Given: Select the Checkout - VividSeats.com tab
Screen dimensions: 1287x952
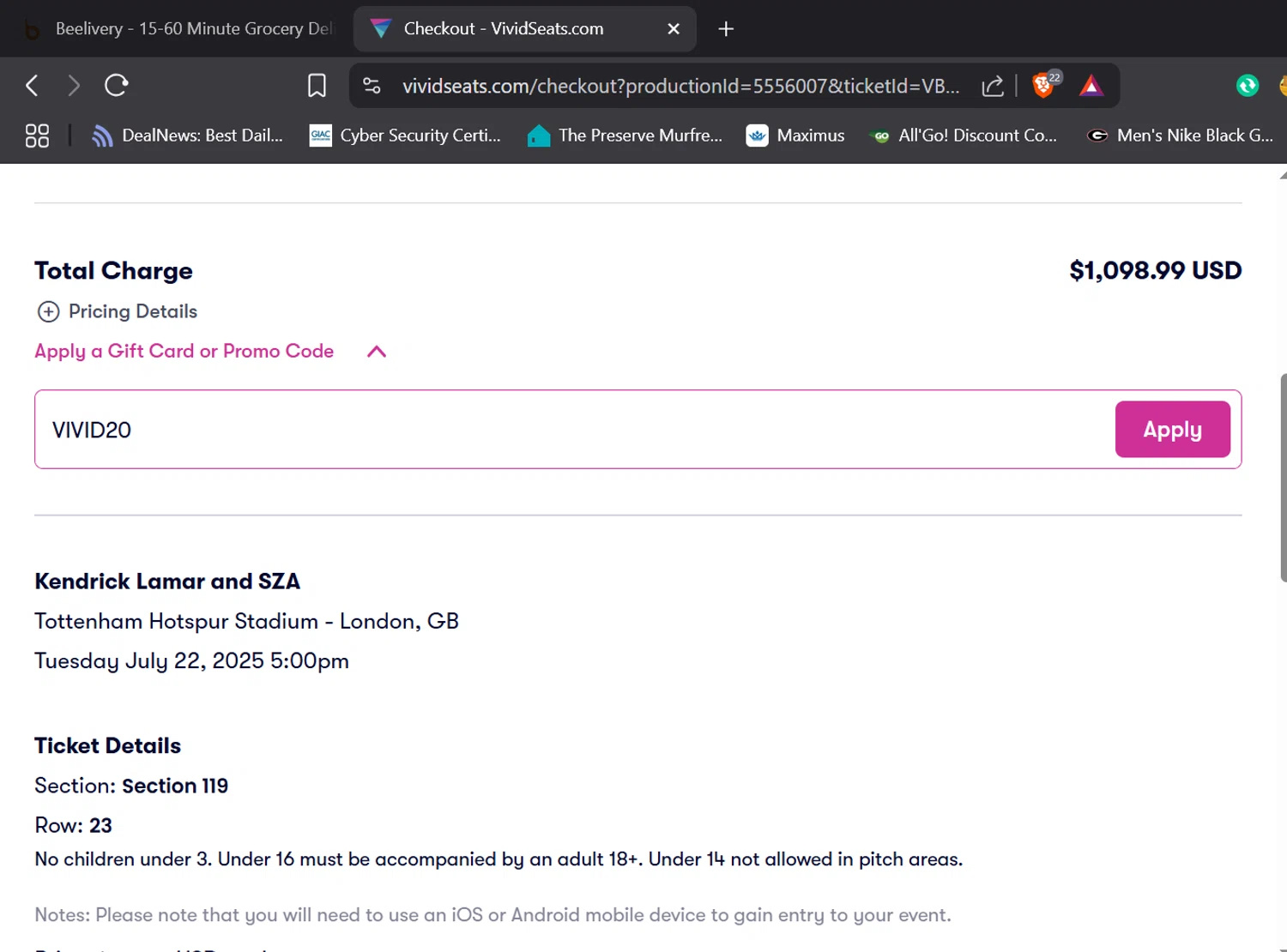Looking at the screenshot, I should (523, 29).
